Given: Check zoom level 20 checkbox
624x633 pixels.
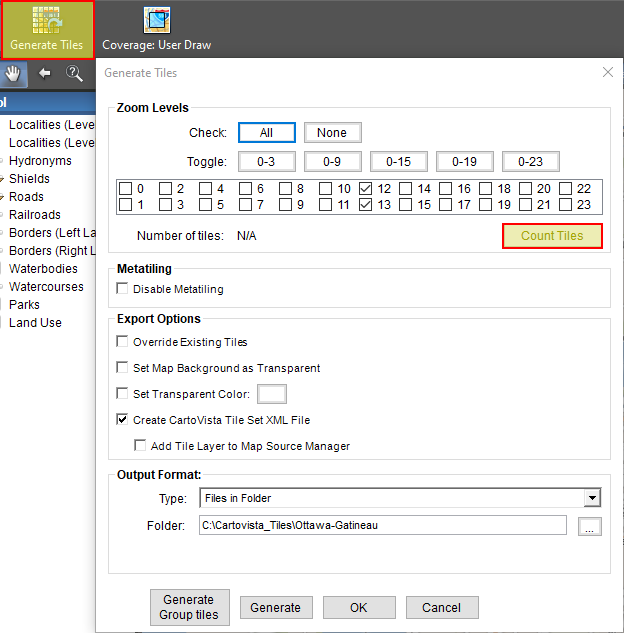Looking at the screenshot, I should click(x=525, y=189).
